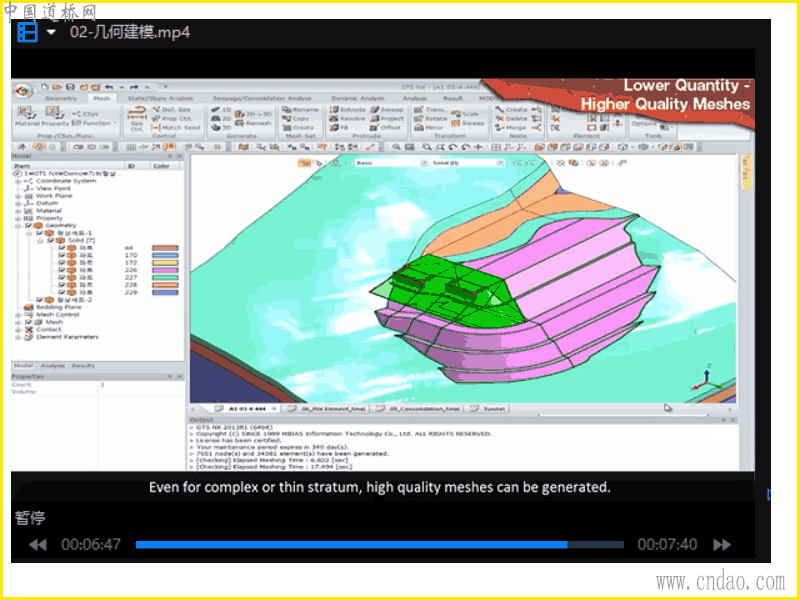Image resolution: width=800 pixels, height=600 pixels.
Task: Generate a 3D mesh
Action: (x=221, y=128)
